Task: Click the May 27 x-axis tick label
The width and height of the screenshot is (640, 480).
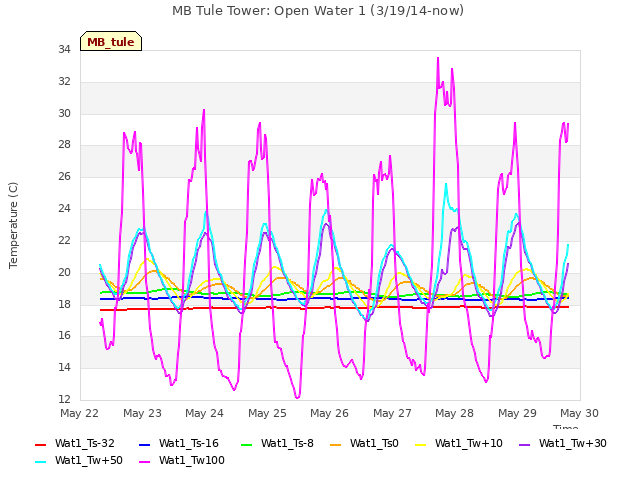Action: pyautogui.click(x=392, y=413)
